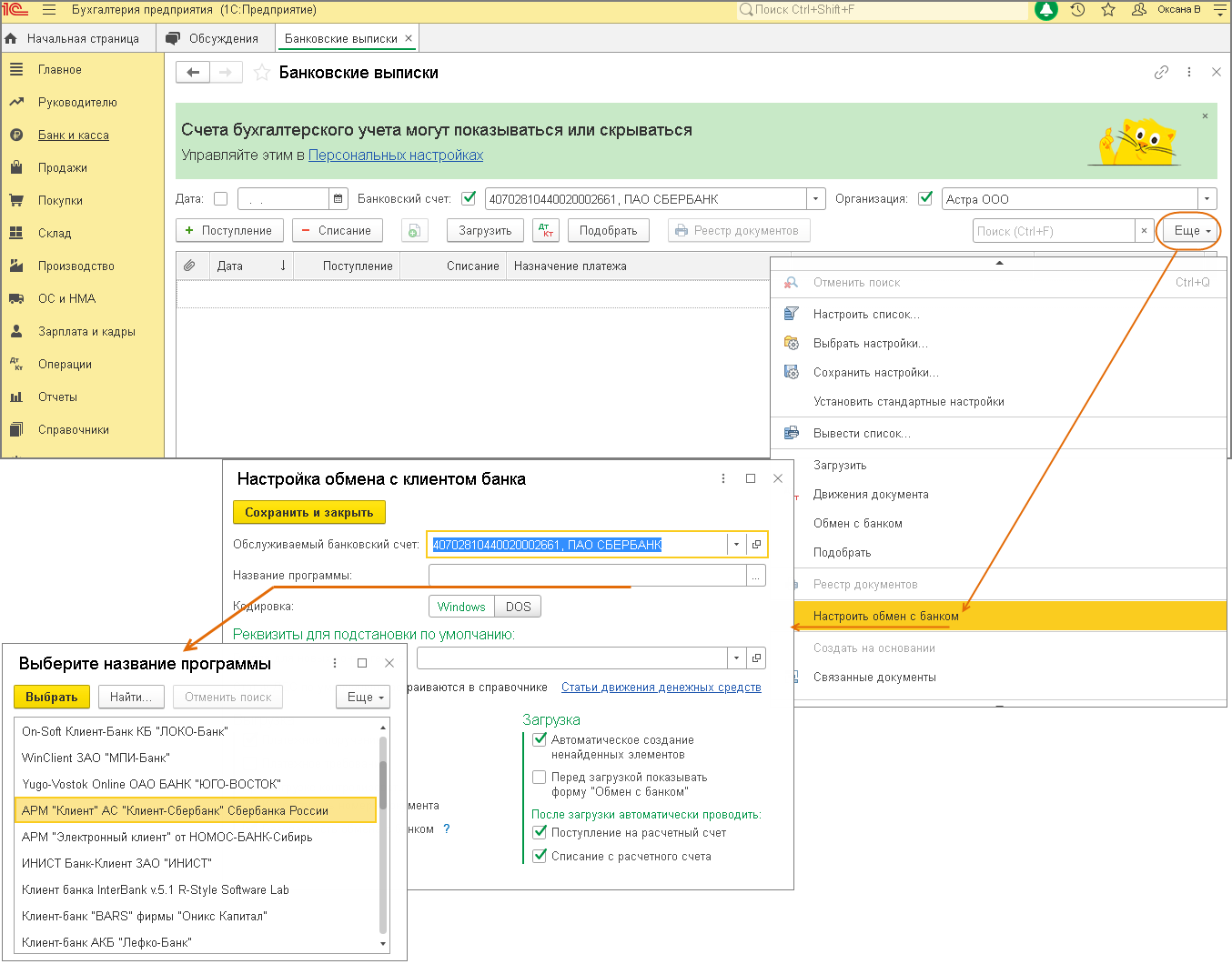Open the main hamburger menu
Image resolution: width=1232 pixels, height=964 pixels.
49,10
